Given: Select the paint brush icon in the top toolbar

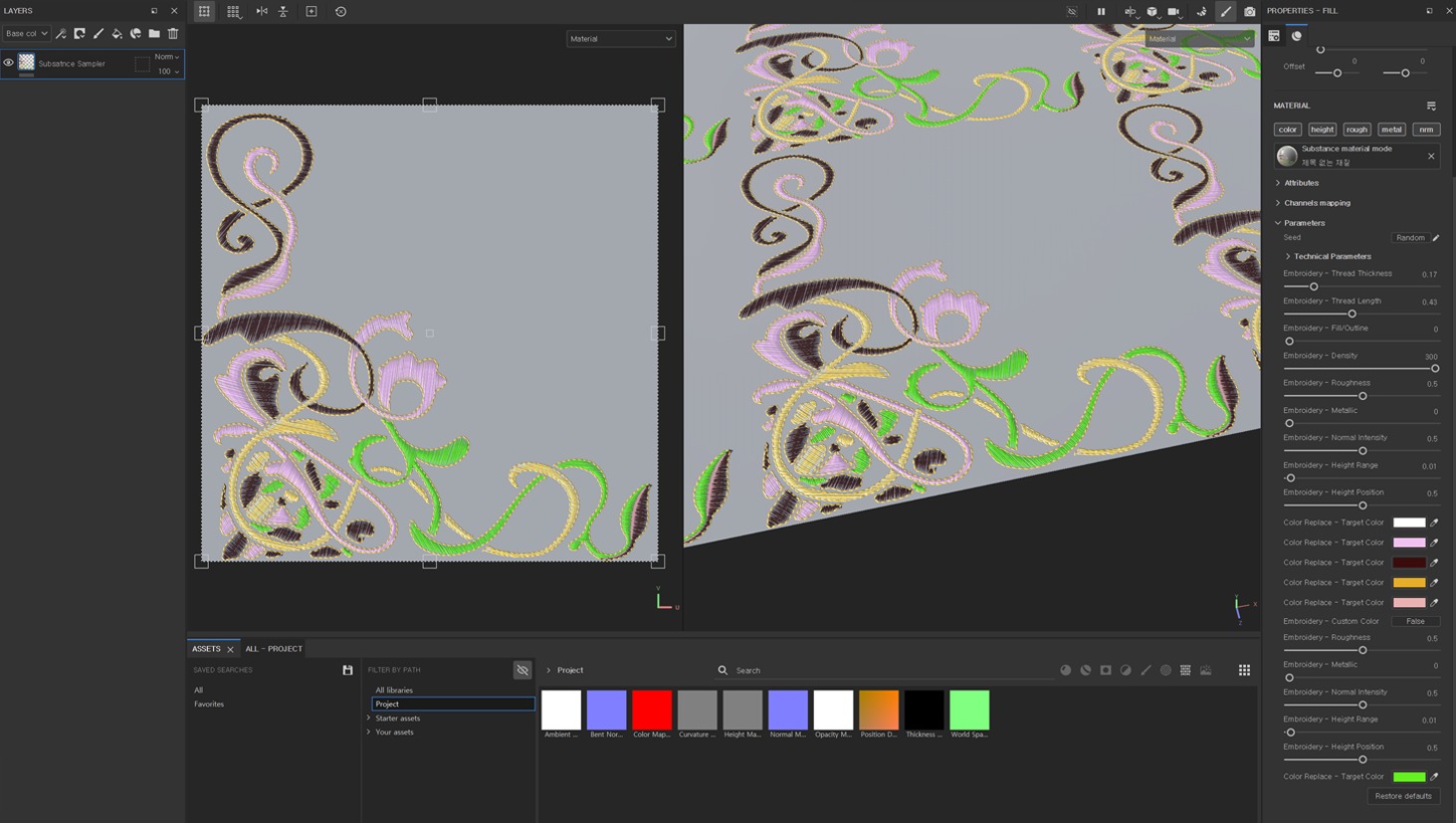Looking at the screenshot, I should [1225, 12].
